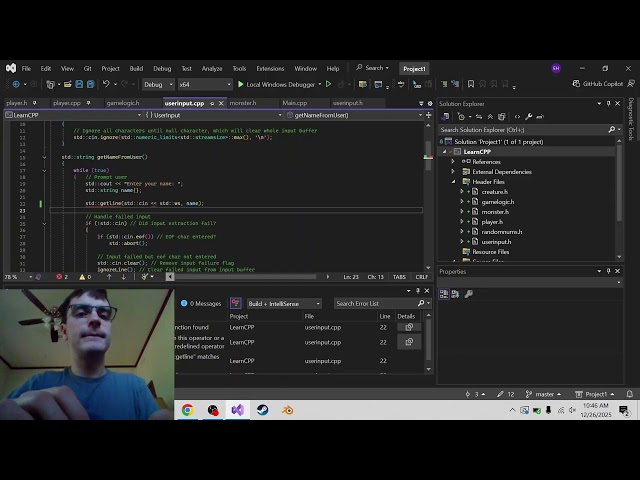Screen dimensions: 640x480
Task: Switch to the monster.h tab
Action: (x=243, y=103)
